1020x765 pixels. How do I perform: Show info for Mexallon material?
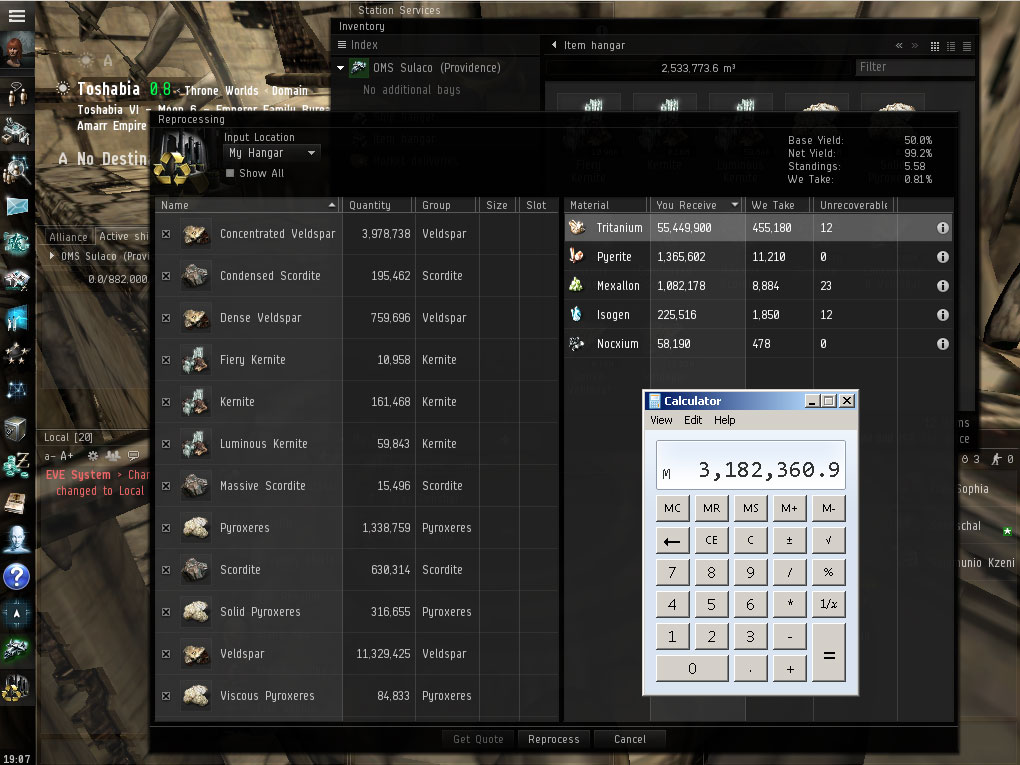(943, 286)
